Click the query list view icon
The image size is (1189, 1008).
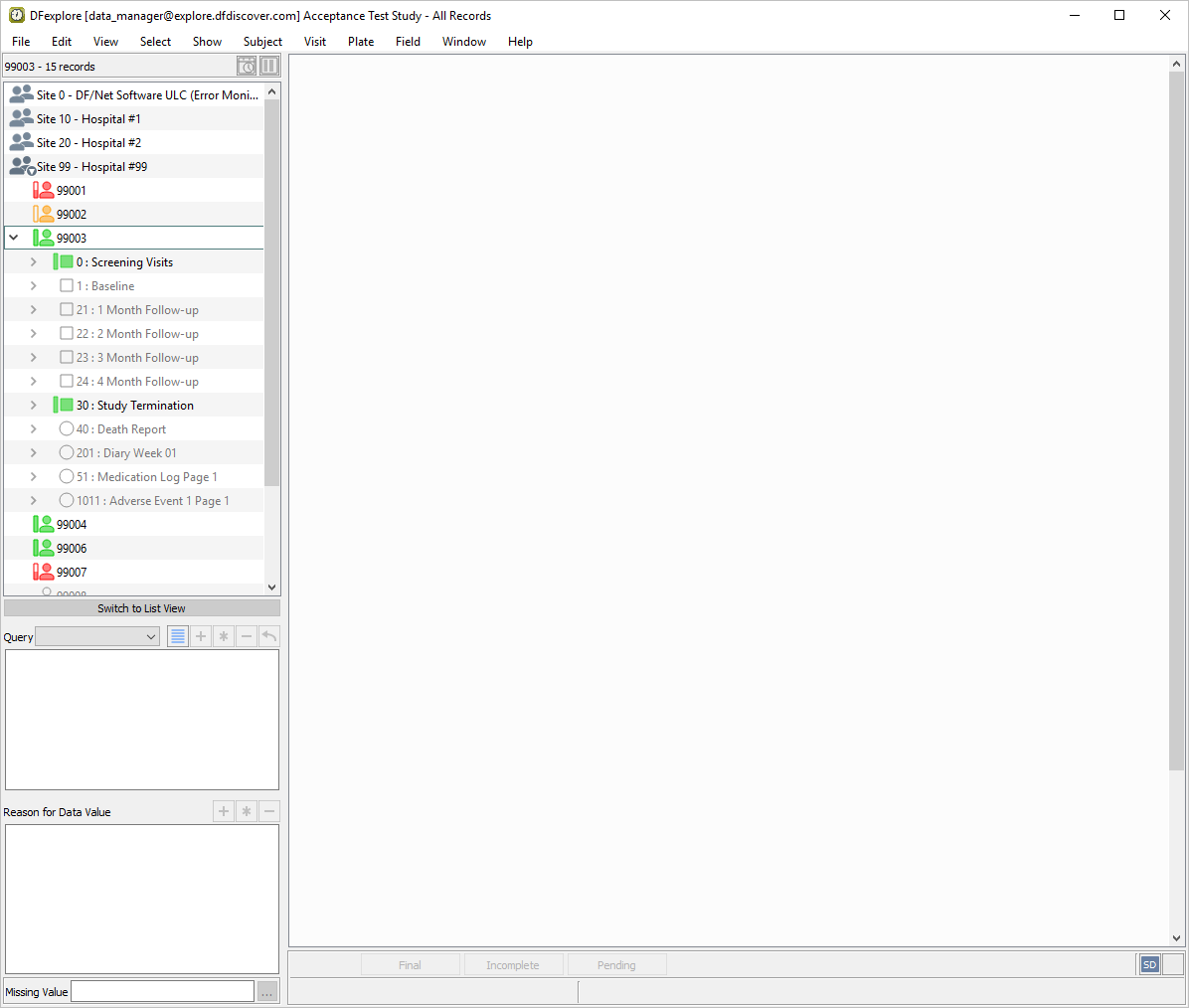pos(178,636)
